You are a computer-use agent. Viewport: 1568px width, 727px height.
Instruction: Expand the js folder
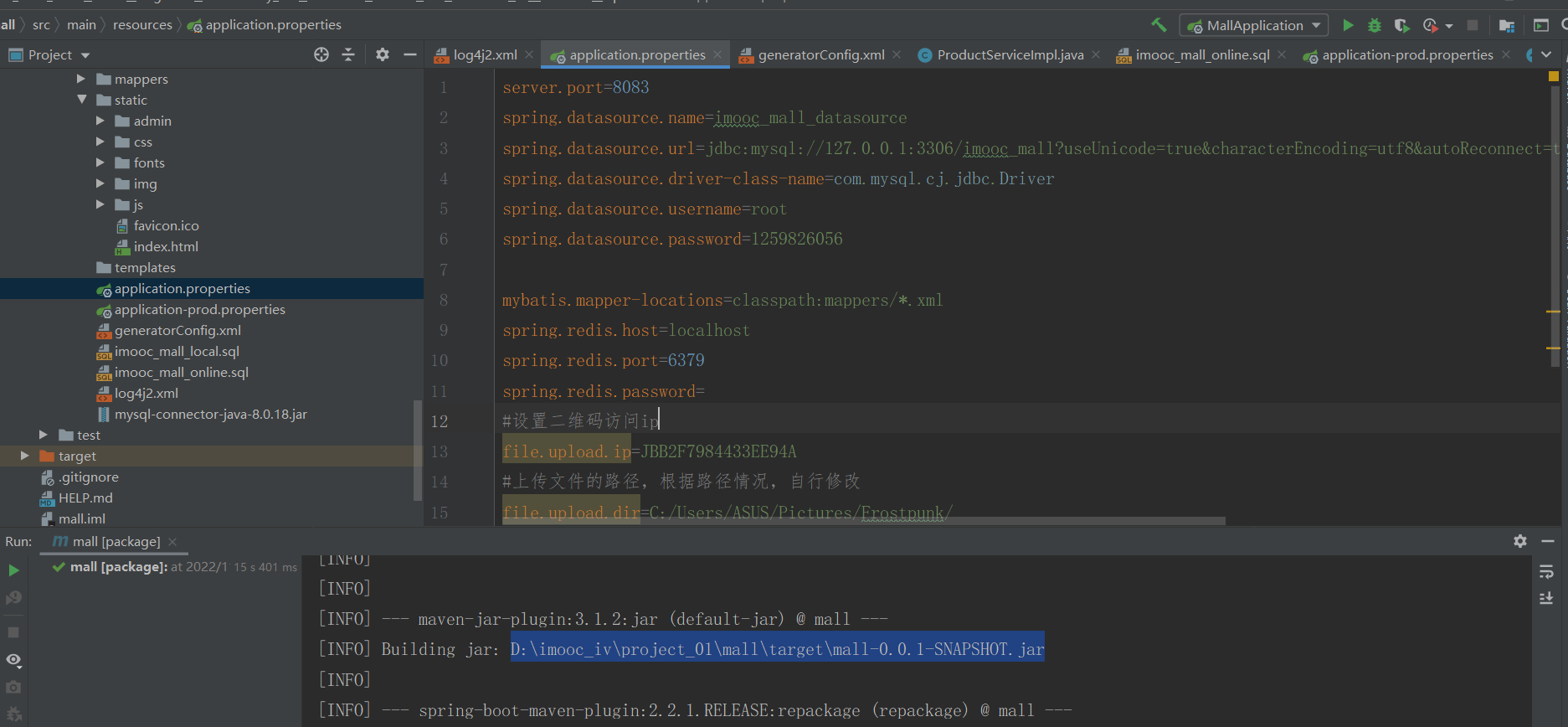pos(100,204)
